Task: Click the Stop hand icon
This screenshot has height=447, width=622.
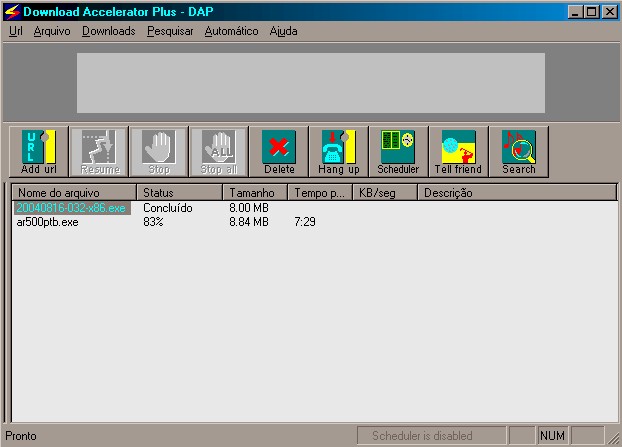Action: [159, 152]
